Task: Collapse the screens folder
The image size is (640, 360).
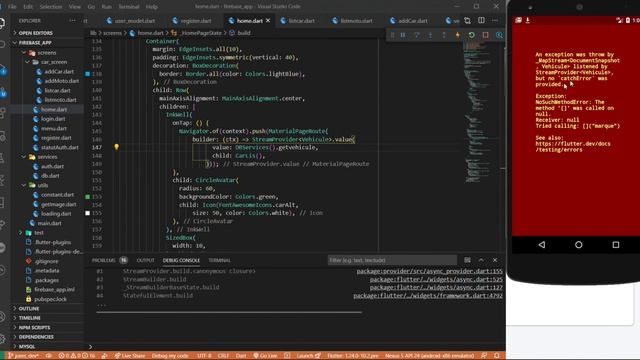Action: pyautogui.click(x=47, y=52)
